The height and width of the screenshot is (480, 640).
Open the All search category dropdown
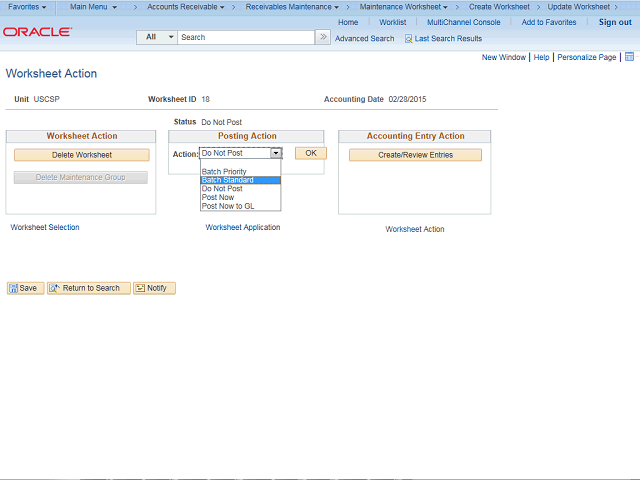tap(157, 37)
